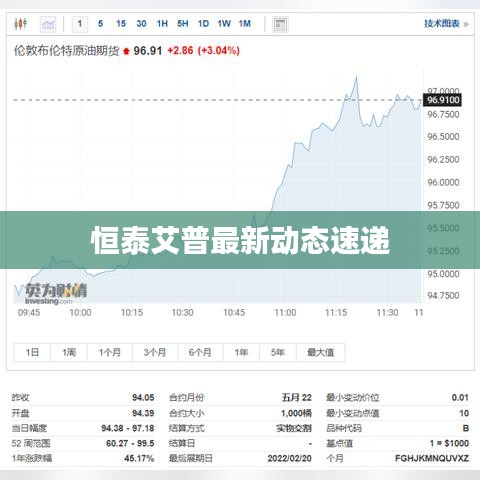This screenshot has height=480, width=480.
Task: Show the 6个月 range
Action: pos(200,352)
